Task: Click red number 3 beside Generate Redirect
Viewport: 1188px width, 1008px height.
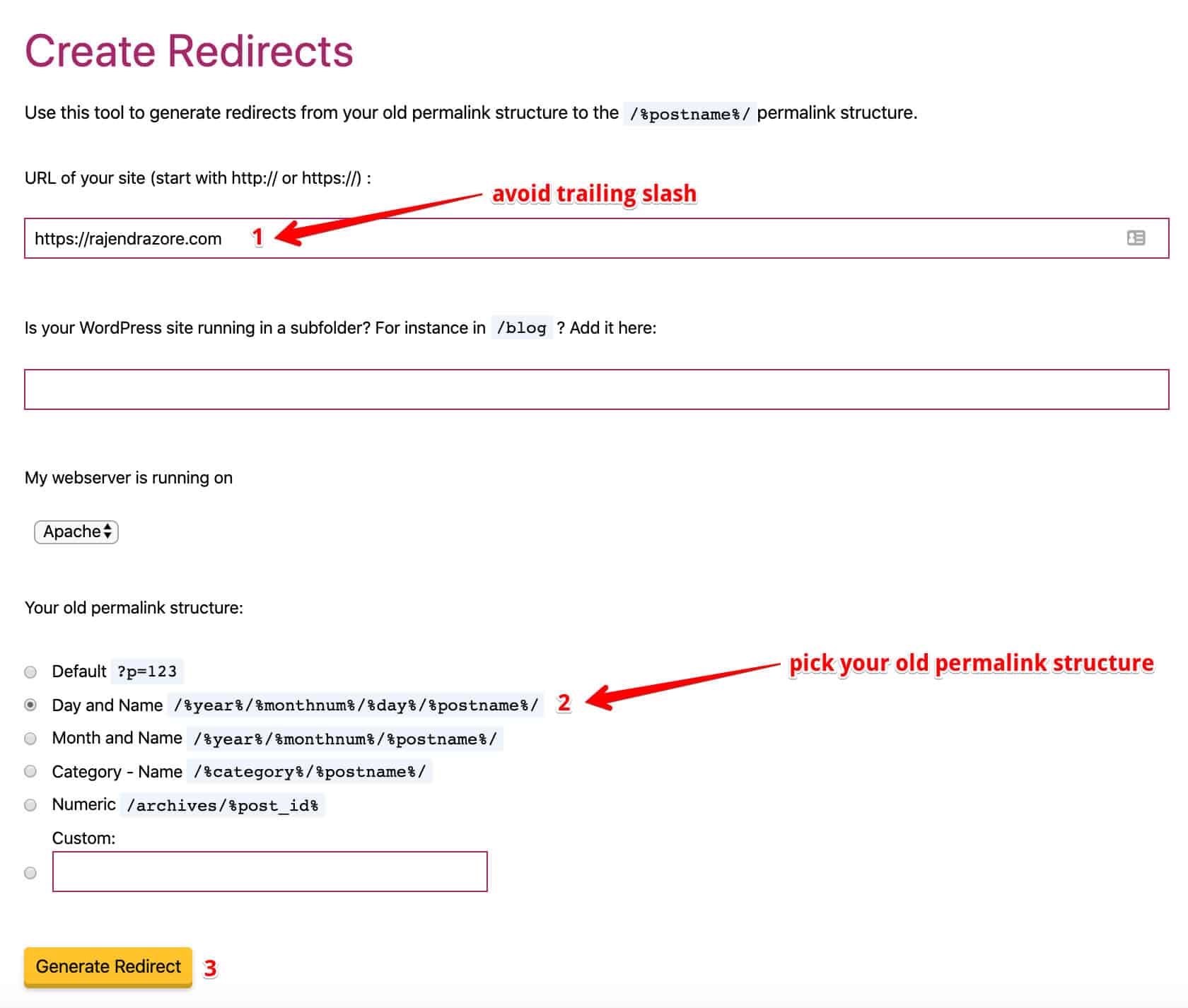Action: coord(210,968)
